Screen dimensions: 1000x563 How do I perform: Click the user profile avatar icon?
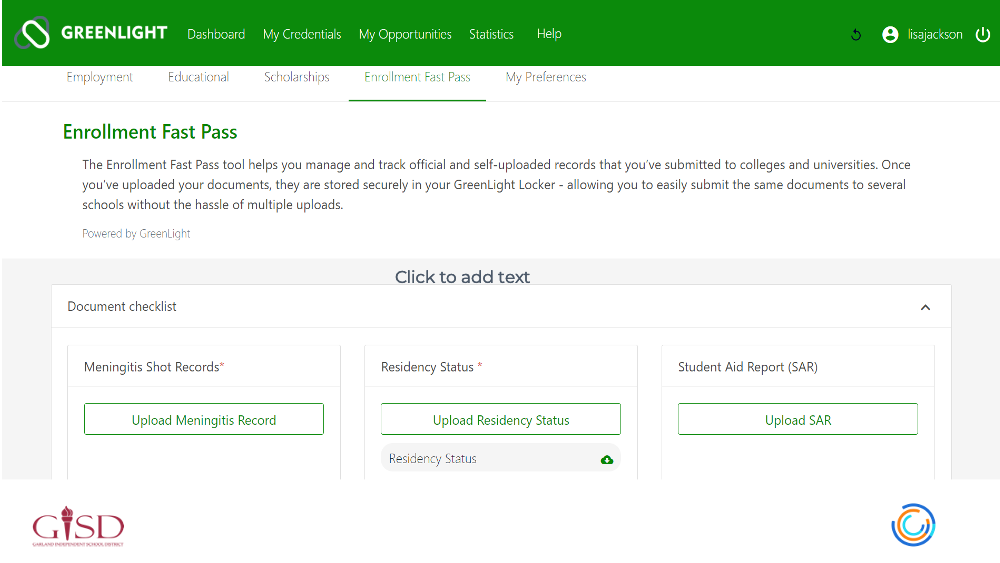(x=890, y=35)
